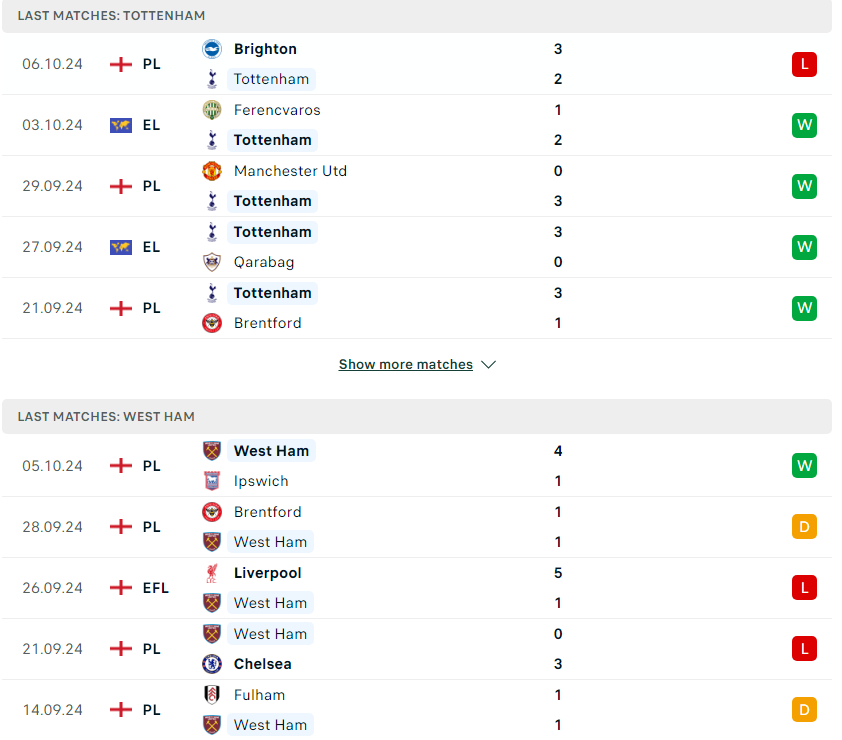Click red L badge for Chelsea match

[804, 649]
